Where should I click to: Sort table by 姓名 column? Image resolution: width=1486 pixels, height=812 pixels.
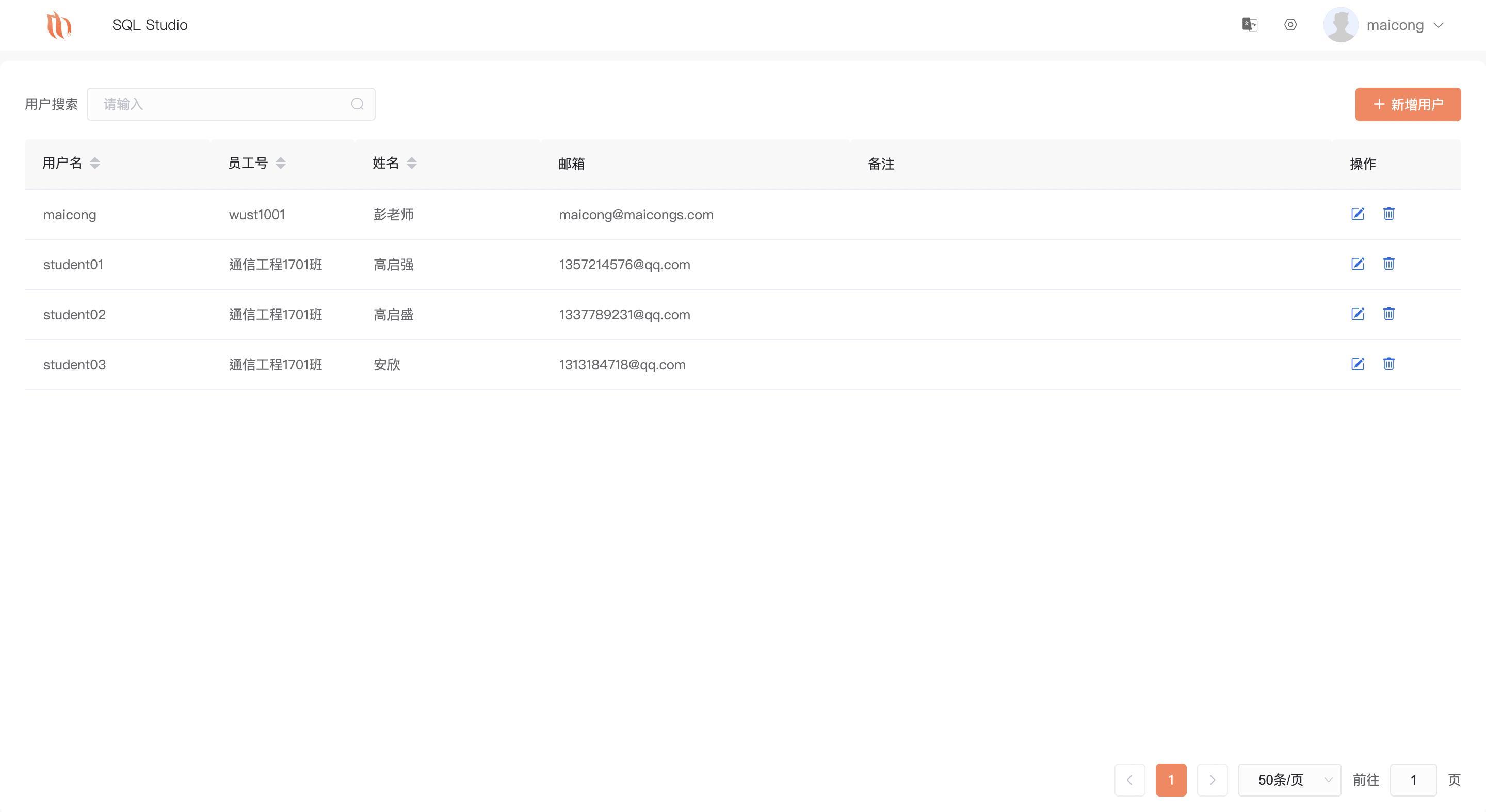(x=411, y=163)
